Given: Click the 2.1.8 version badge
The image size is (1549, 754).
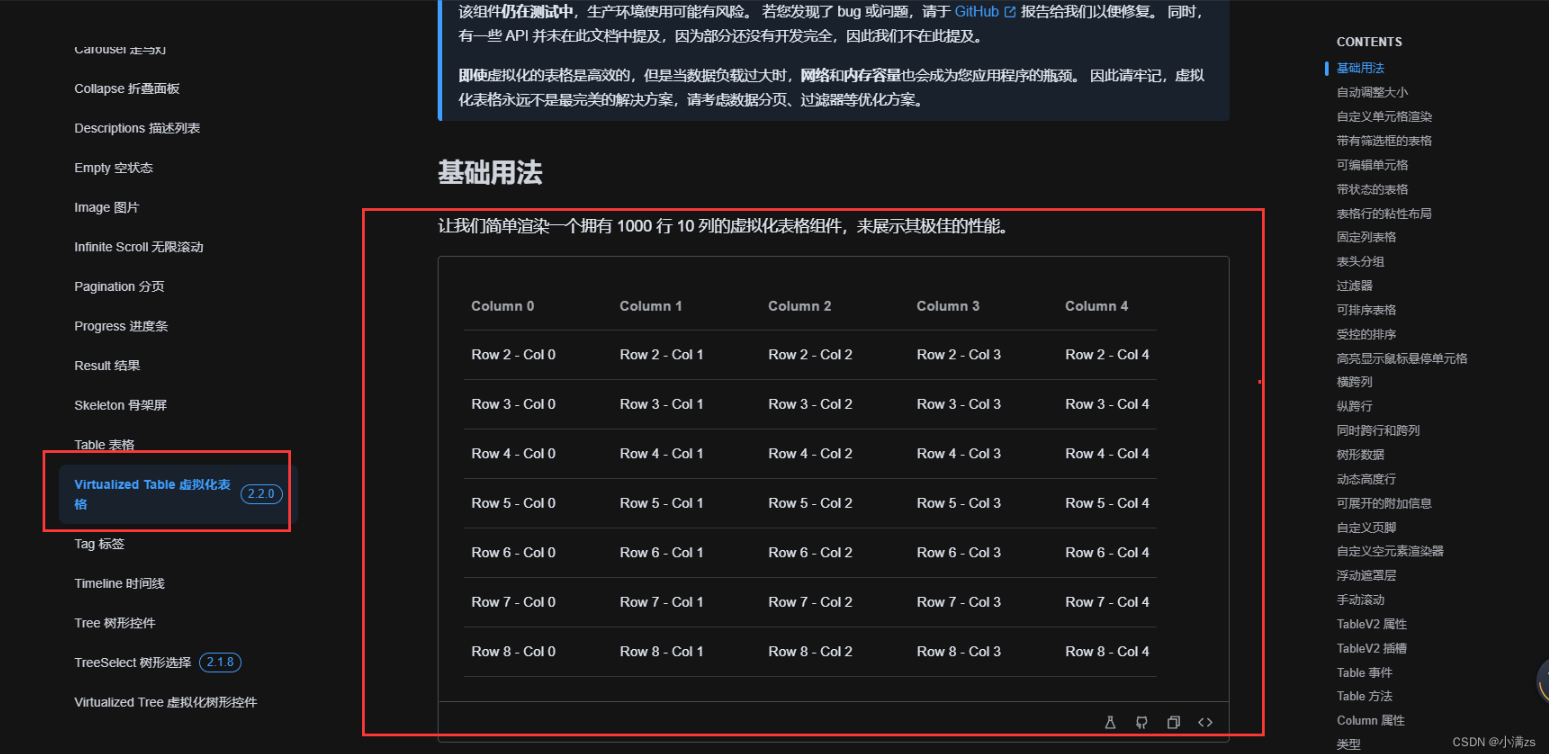Looking at the screenshot, I should coord(220,662).
